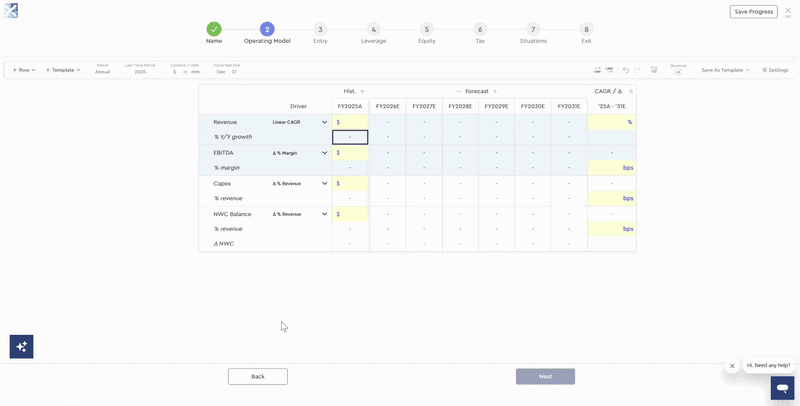Select the units value mm
Image resolution: width=800 pixels, height=406 pixels.
pos(195,72)
